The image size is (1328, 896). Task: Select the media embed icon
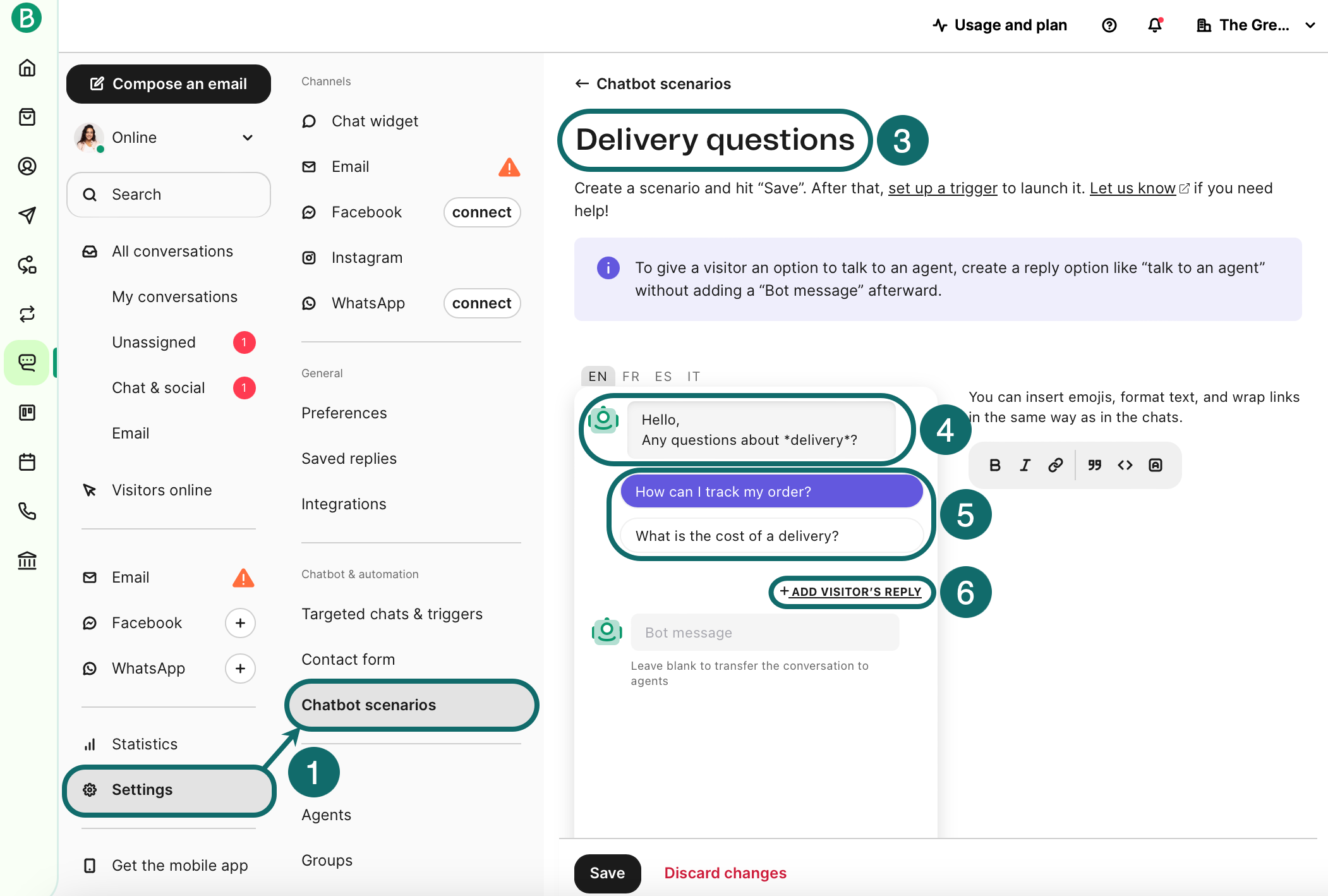click(x=1156, y=464)
